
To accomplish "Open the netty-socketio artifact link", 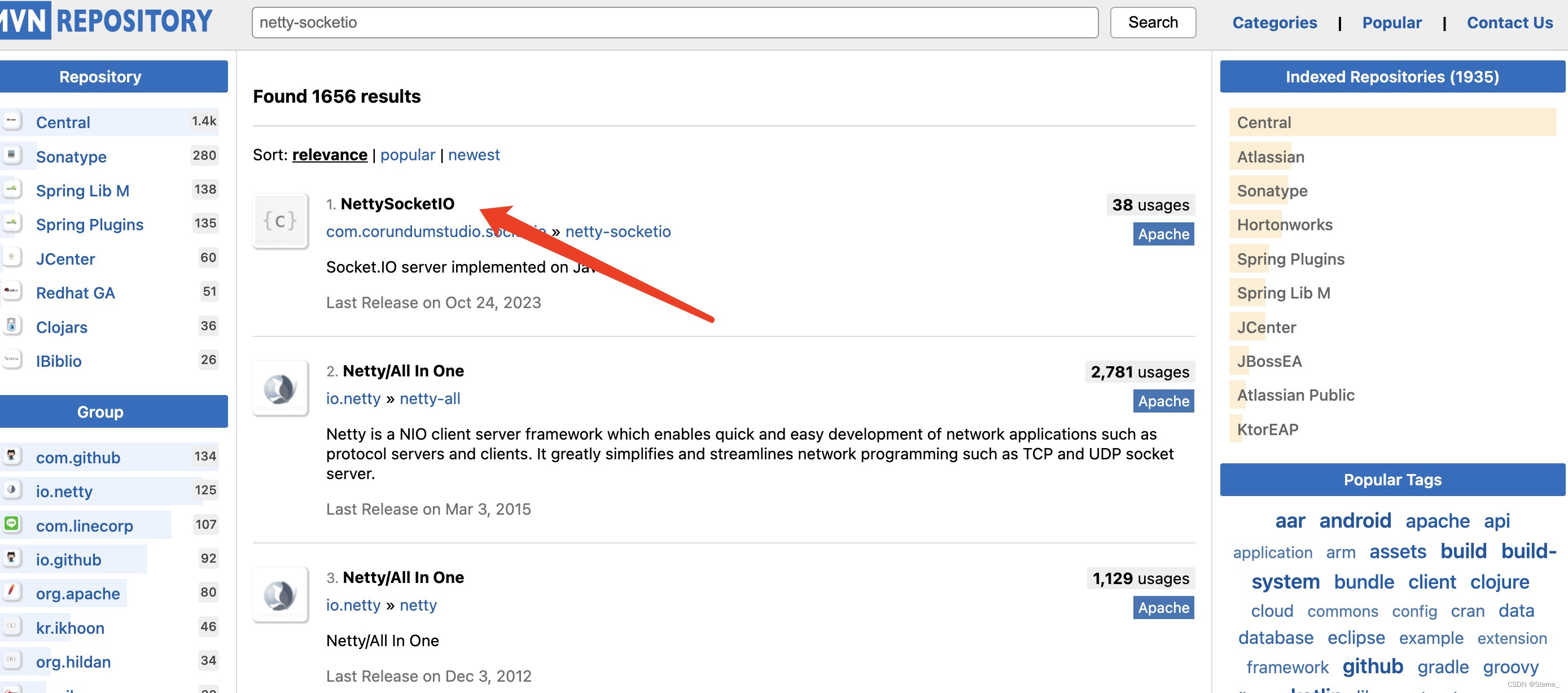I will (x=617, y=231).
